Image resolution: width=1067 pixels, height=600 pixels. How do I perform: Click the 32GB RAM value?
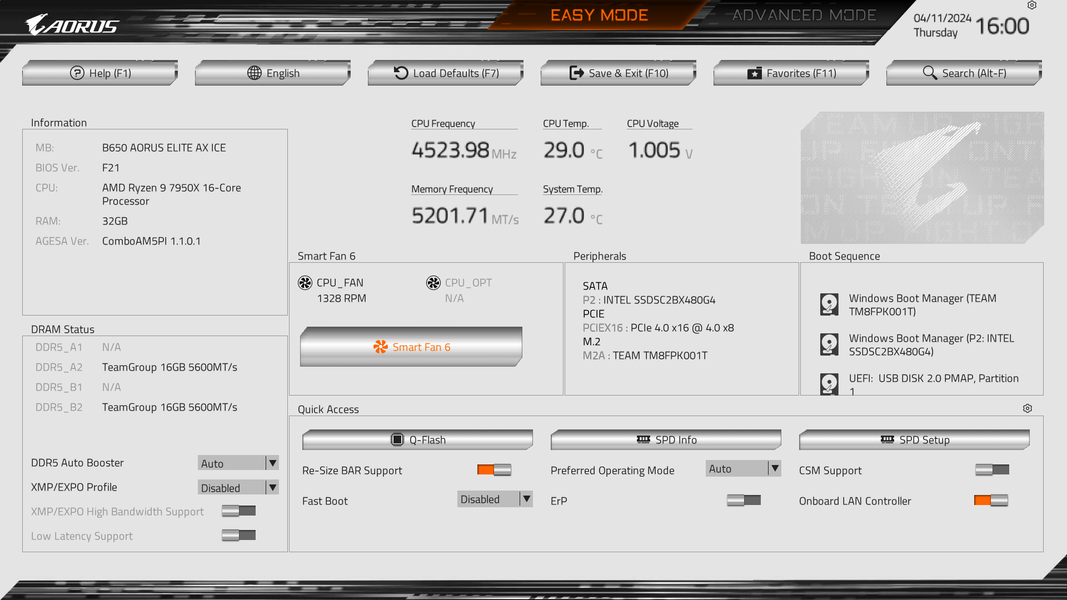[115, 221]
